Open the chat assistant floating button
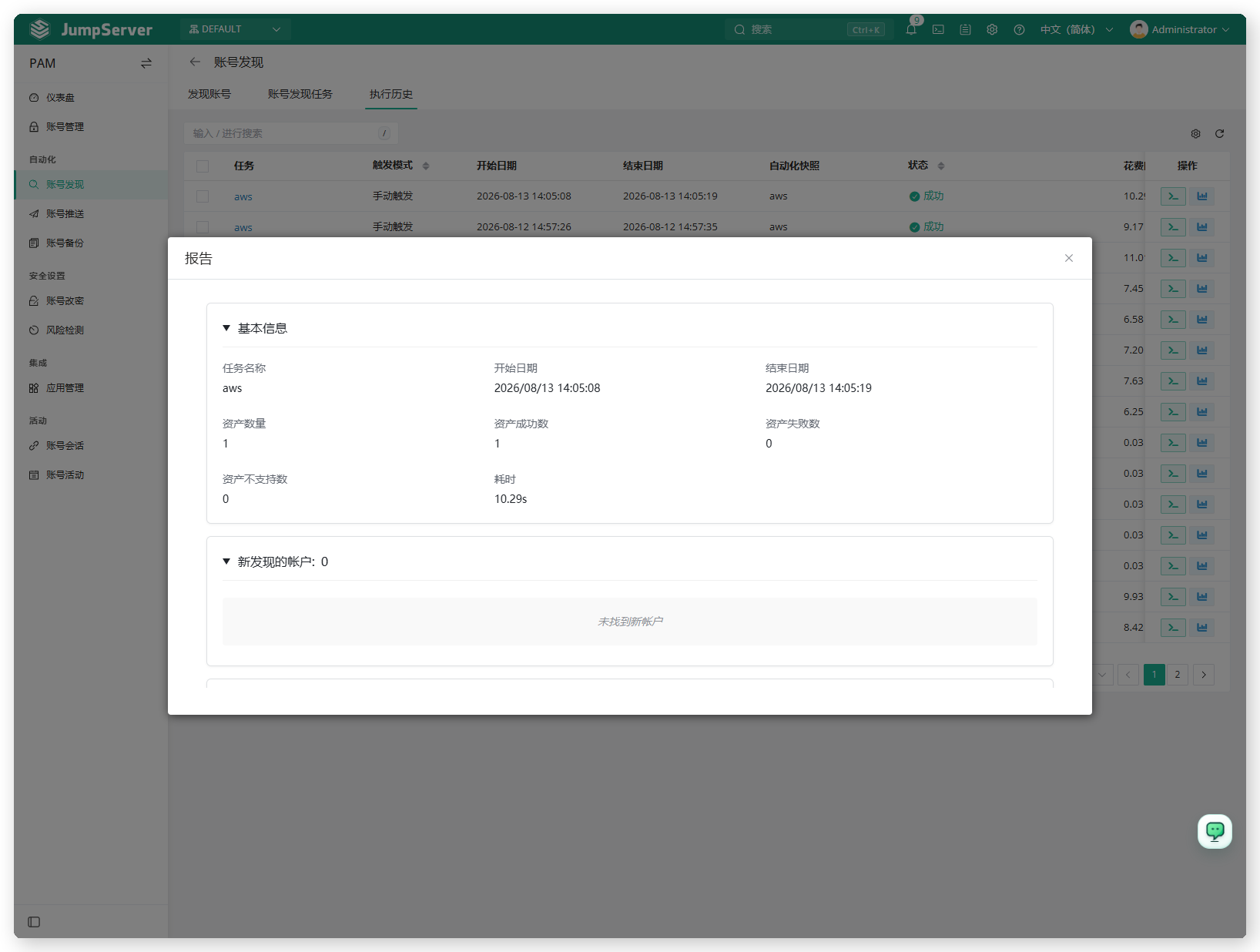Screen dimensions: 1260x952 (1215, 831)
